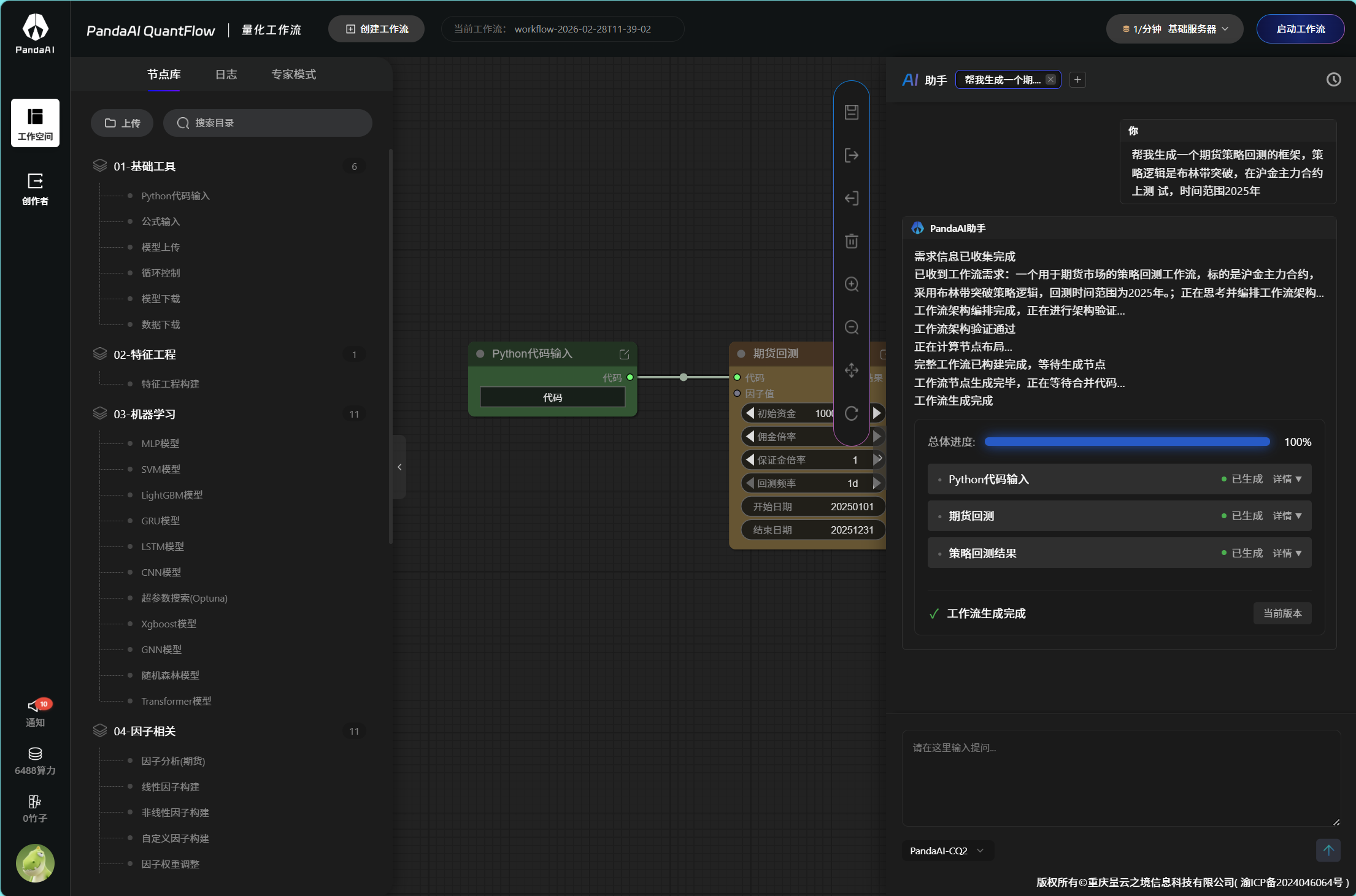Viewport: 1356px width, 896px height.
Task: Focus the 请在这里输入提问 chat input
Action: [1121, 778]
